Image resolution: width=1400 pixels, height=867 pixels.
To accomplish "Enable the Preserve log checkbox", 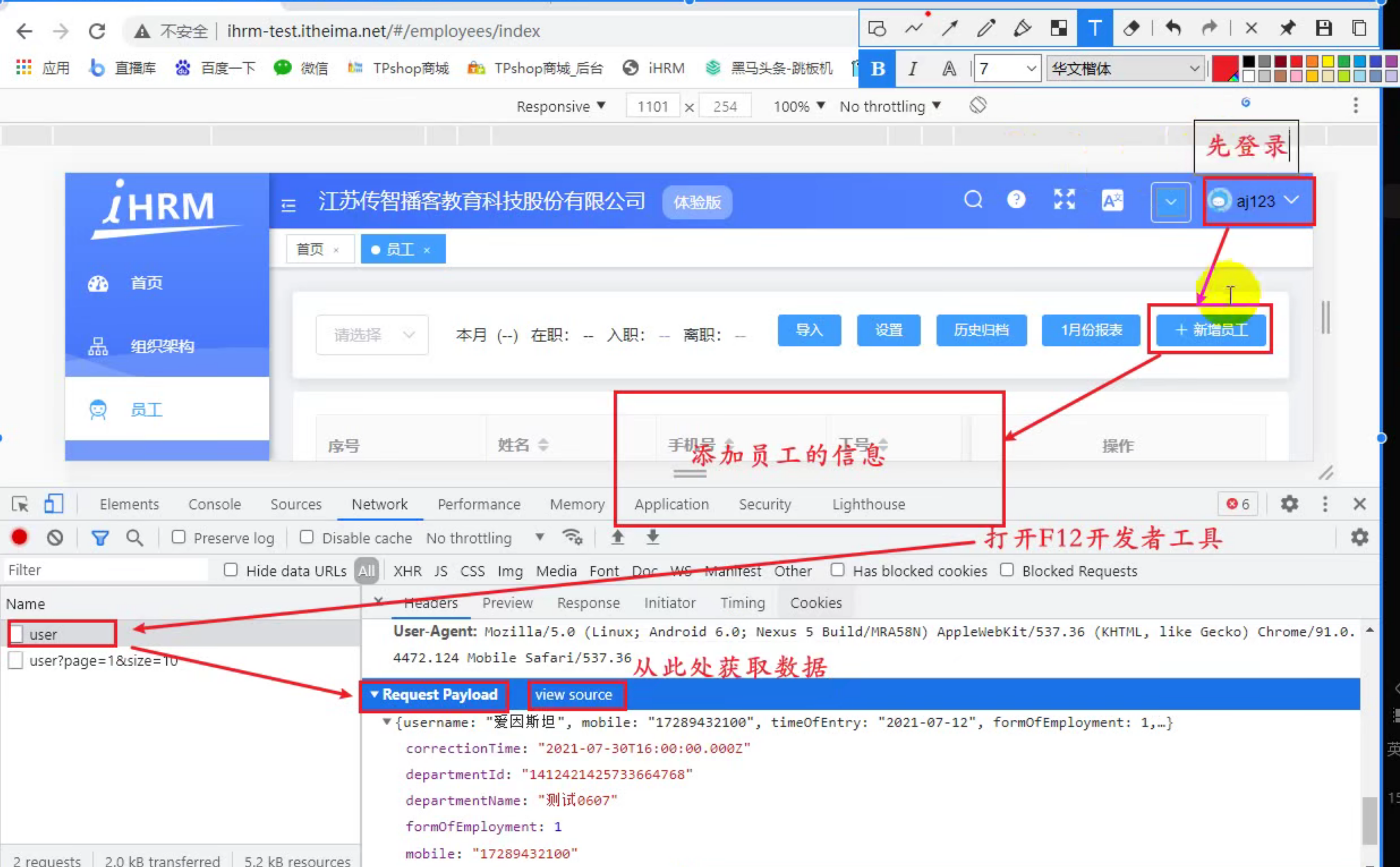I will [x=179, y=538].
